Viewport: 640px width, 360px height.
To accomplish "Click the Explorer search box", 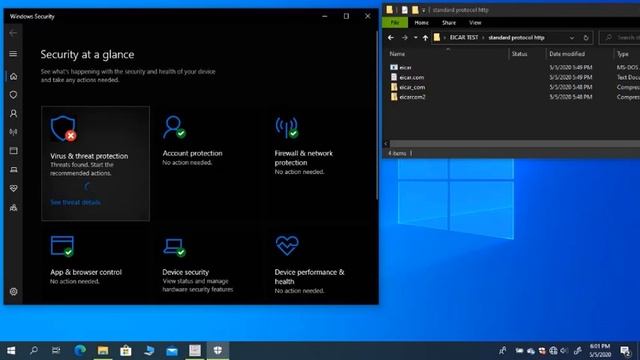I will coord(620,38).
